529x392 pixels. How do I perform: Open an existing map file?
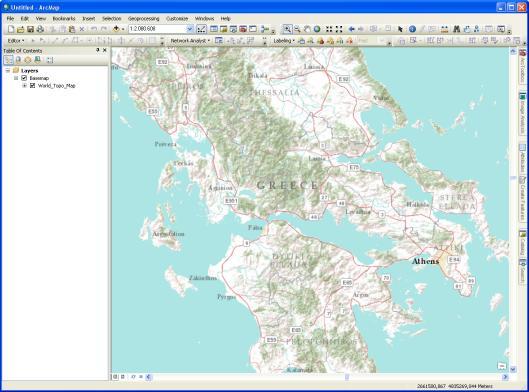[x=21, y=29]
